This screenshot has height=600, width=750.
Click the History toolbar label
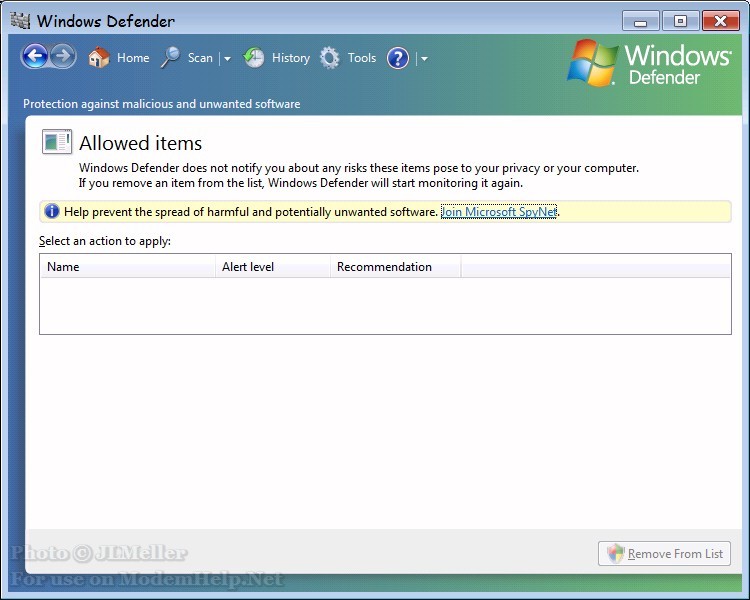coord(291,58)
